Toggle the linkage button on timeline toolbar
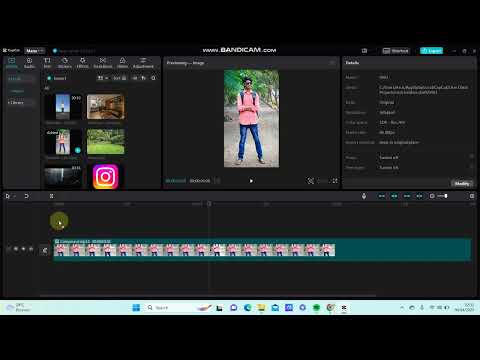The width and height of the screenshot is (480, 360). tap(407, 196)
